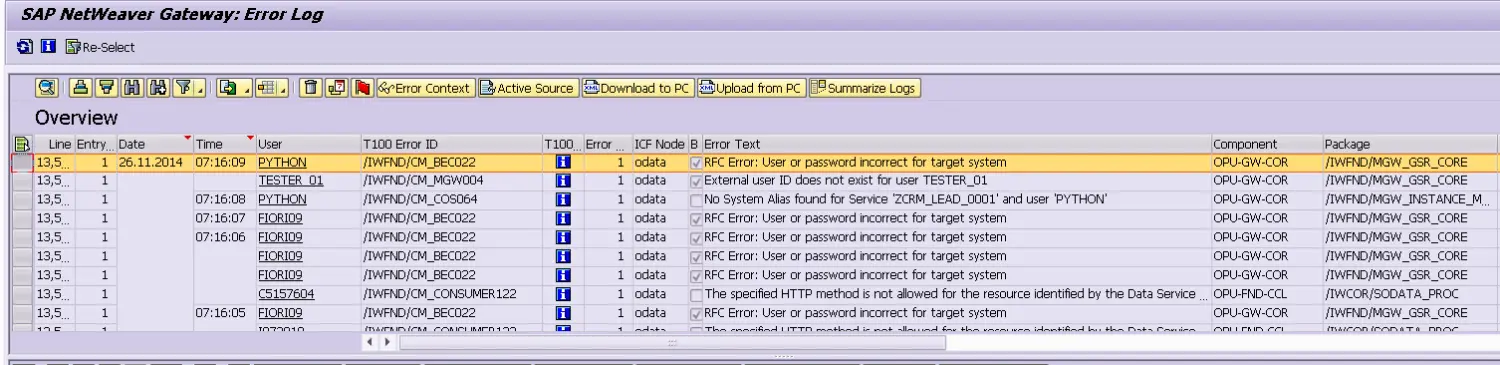Open user link PYTHON in the 07:16:08 row

pyautogui.click(x=282, y=199)
